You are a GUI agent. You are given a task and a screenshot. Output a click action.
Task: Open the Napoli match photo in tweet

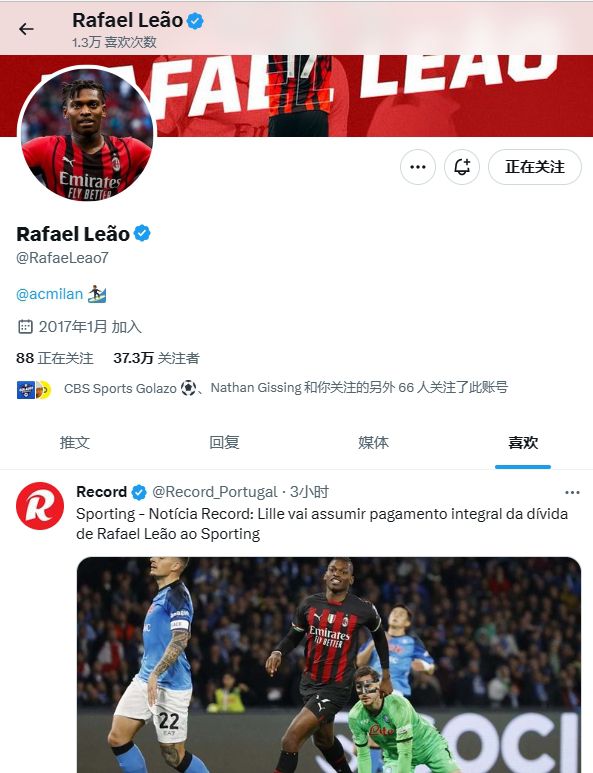click(329, 665)
